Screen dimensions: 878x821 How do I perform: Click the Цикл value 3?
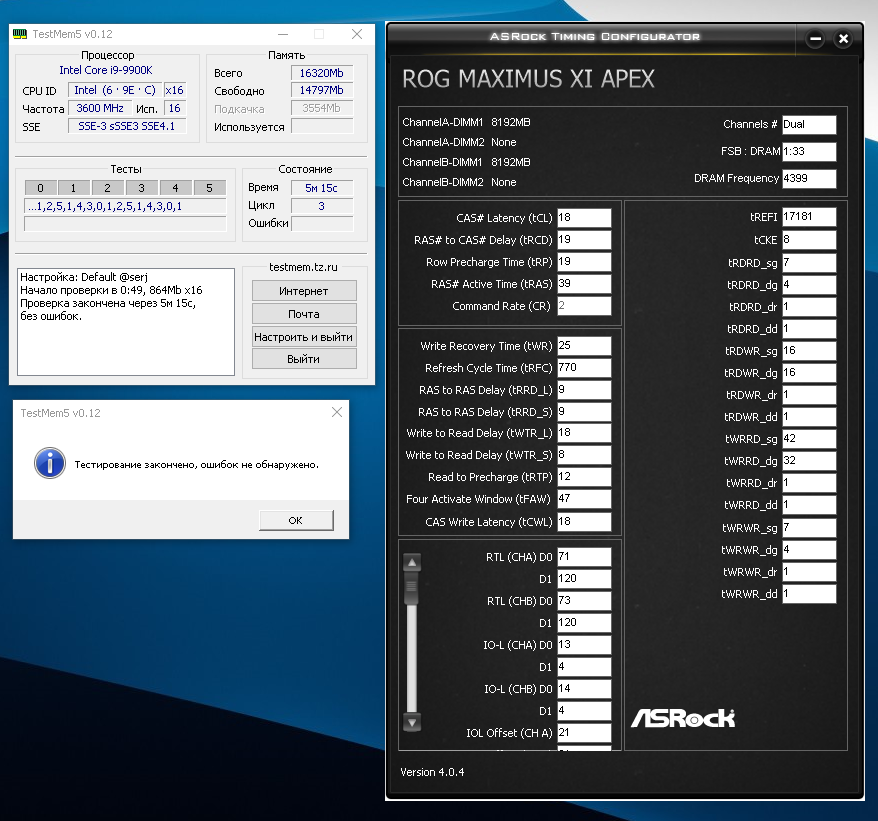(322, 206)
